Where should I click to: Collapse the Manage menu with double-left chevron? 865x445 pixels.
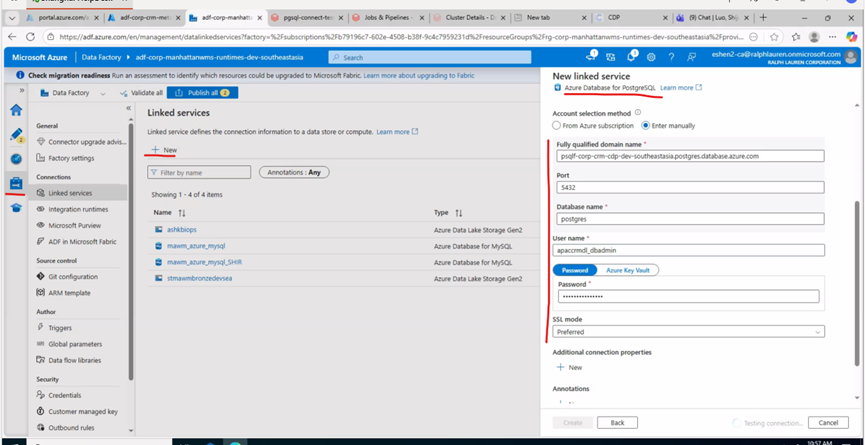[128, 108]
